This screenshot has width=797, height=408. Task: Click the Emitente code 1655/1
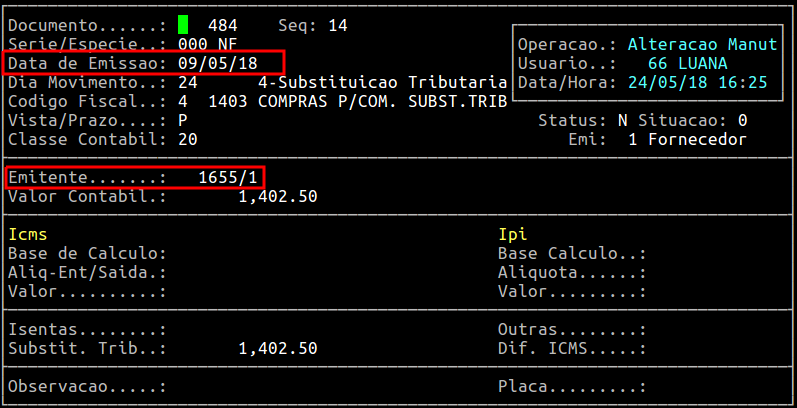coord(228,177)
